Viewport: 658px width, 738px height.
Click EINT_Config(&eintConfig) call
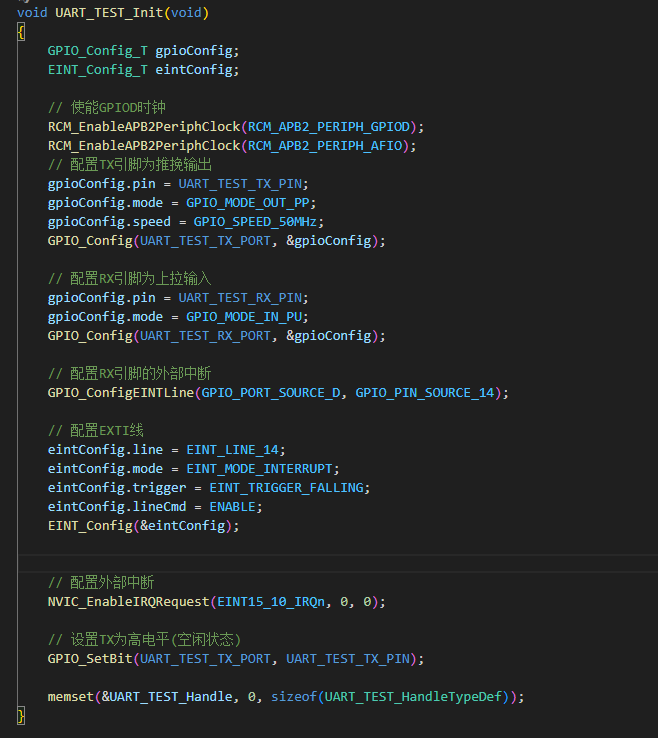pyautogui.click(x=144, y=526)
